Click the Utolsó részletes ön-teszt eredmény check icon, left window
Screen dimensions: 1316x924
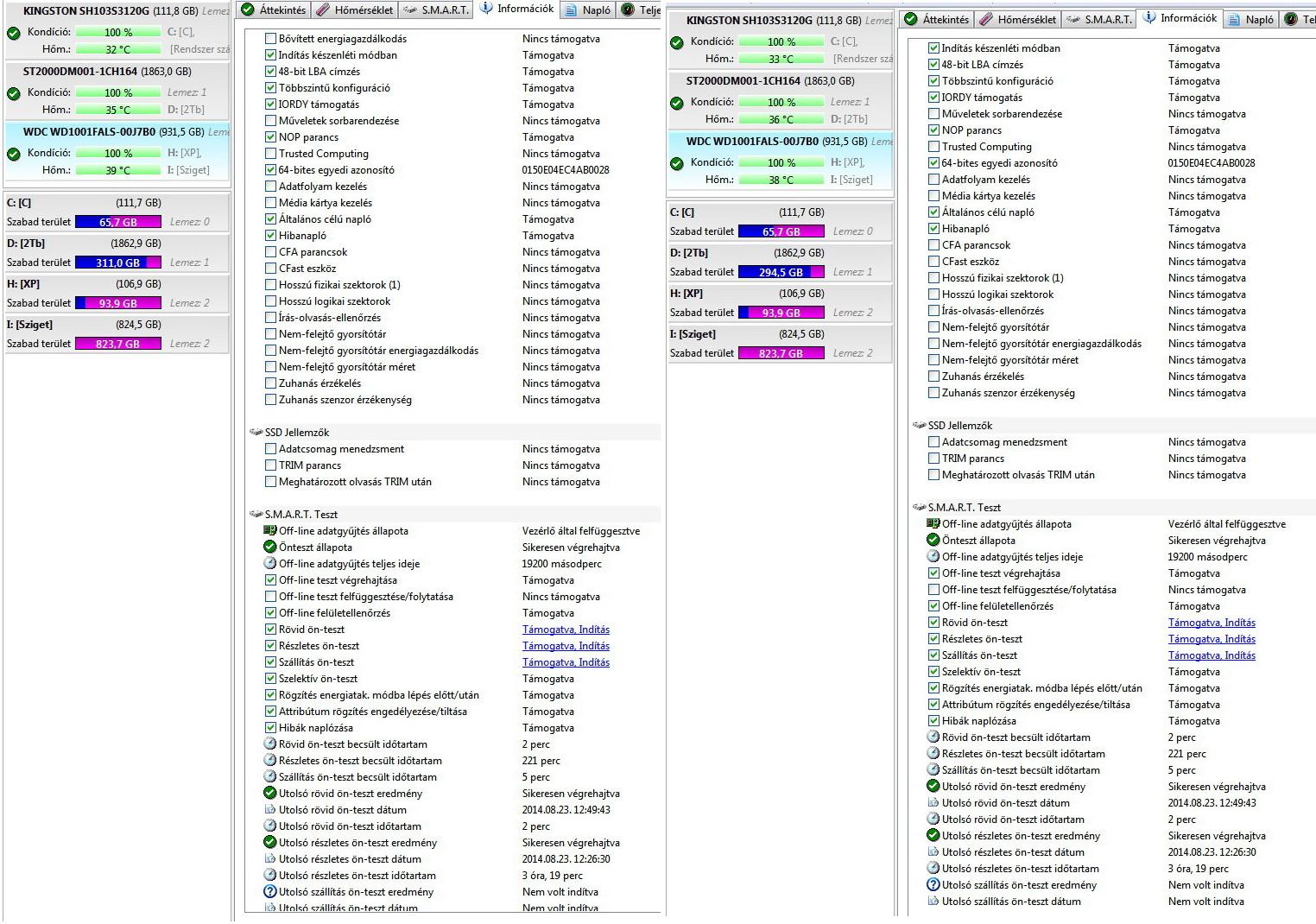270,842
